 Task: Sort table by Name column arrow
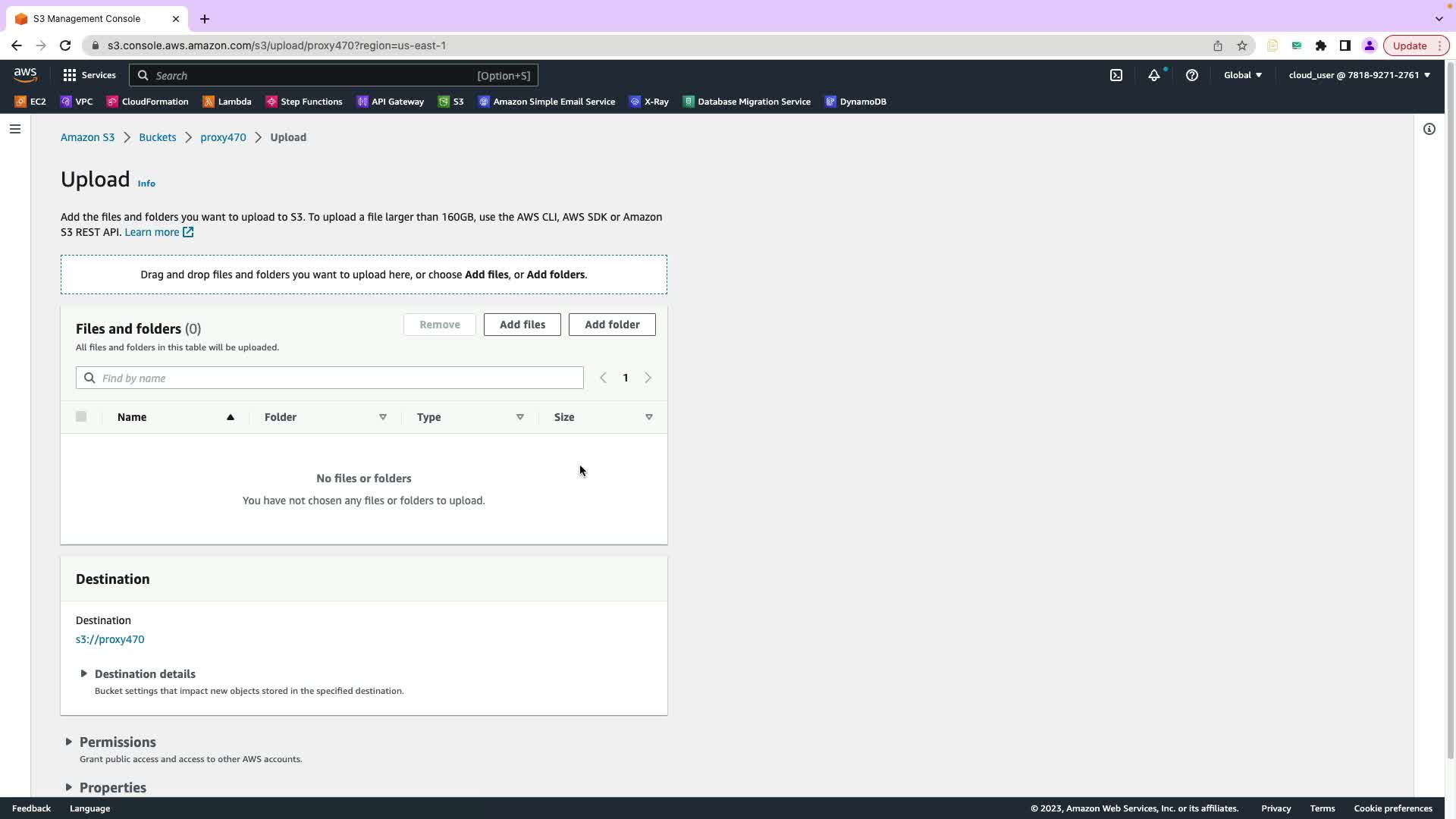231,417
